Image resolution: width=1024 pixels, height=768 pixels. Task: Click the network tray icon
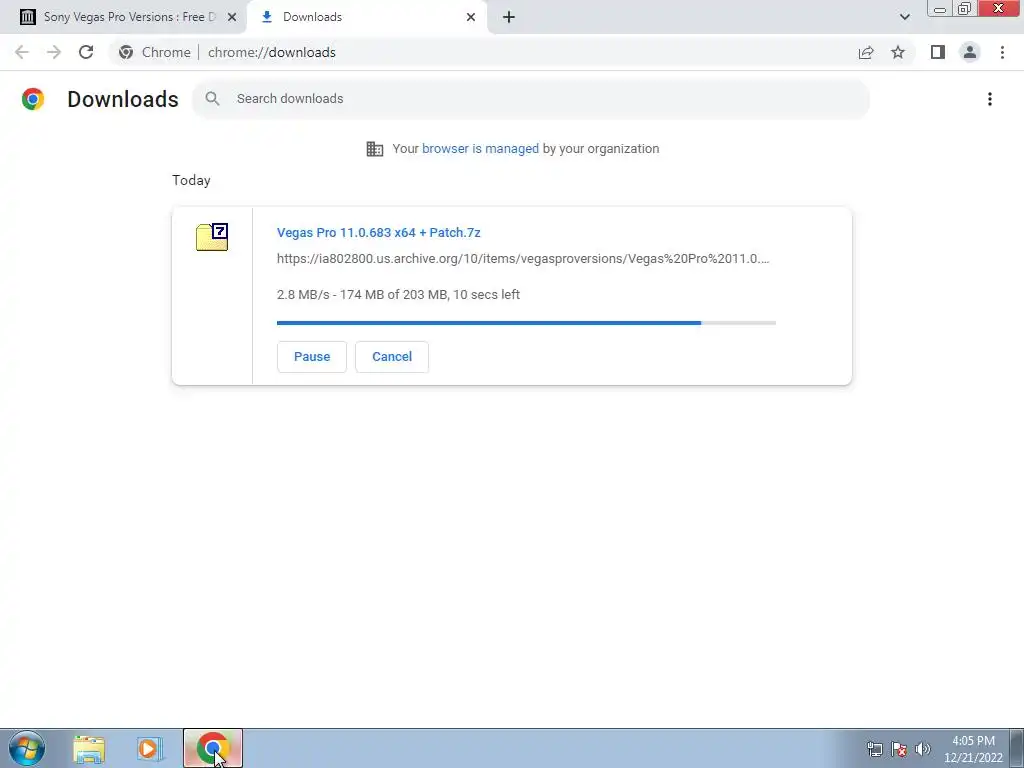pos(874,749)
